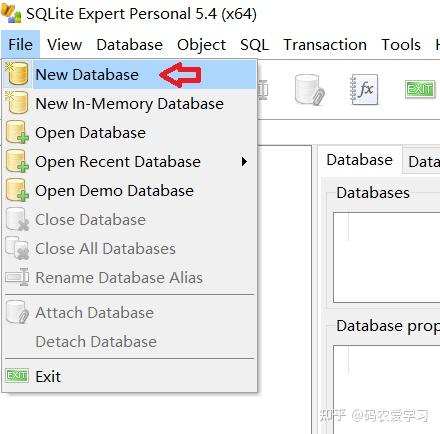Open the SQL menu

[x=254, y=45]
